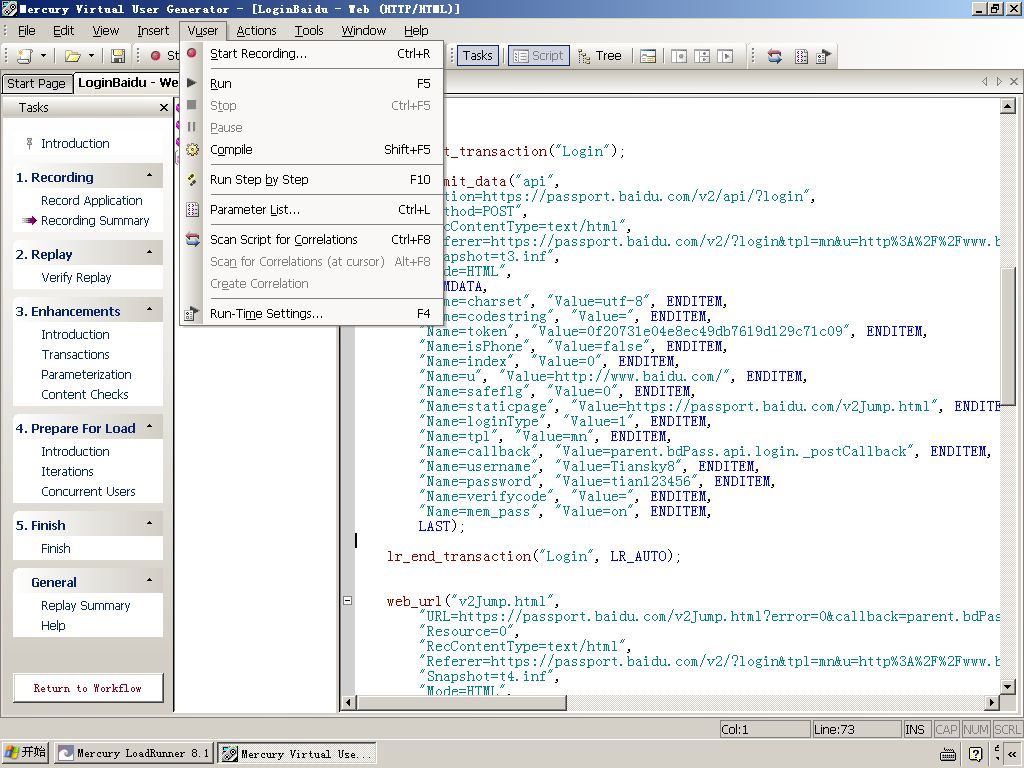Open the Tools menu
The image size is (1024, 768).
(309, 31)
